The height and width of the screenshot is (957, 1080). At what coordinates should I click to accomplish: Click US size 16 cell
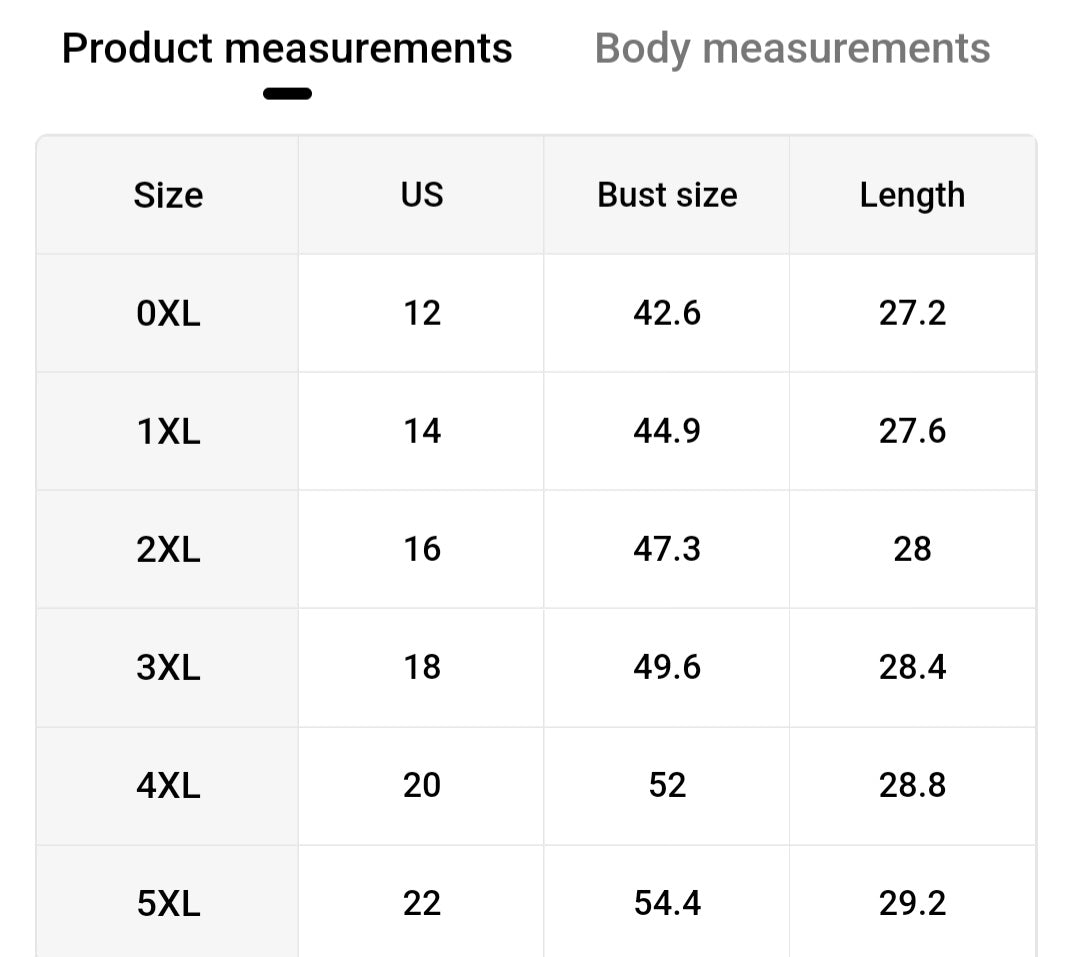420,549
